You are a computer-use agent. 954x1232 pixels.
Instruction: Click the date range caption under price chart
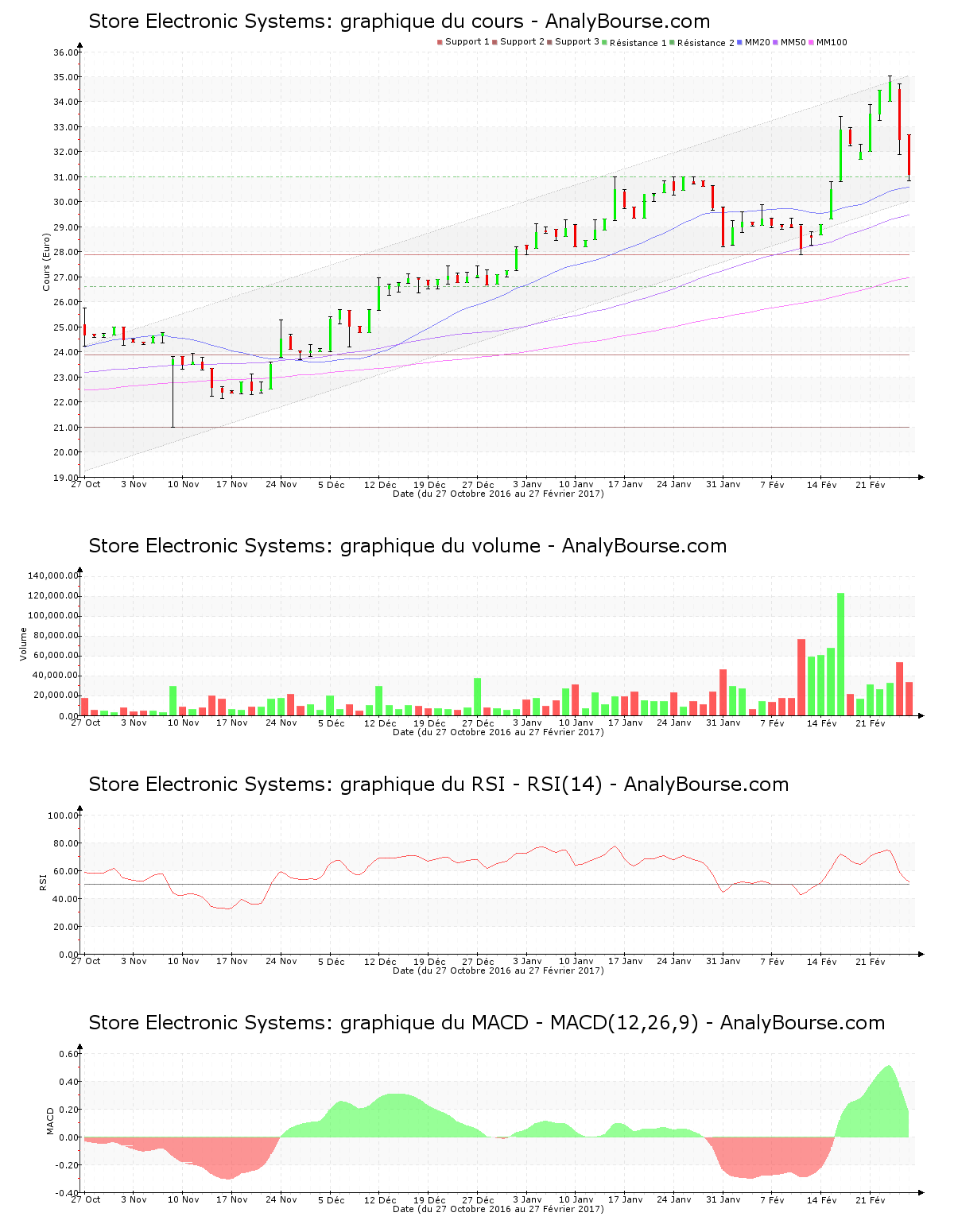(498, 494)
